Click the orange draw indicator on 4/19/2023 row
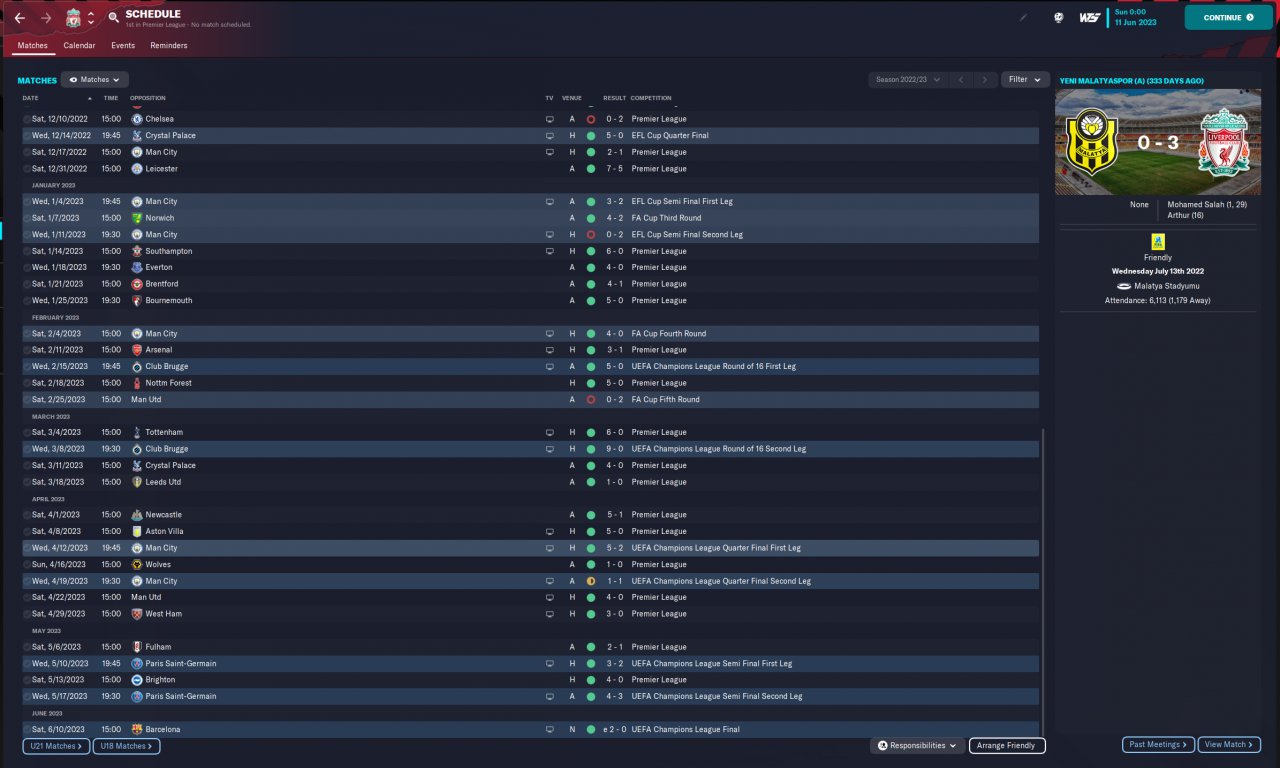This screenshot has height=768, width=1280. coord(591,581)
